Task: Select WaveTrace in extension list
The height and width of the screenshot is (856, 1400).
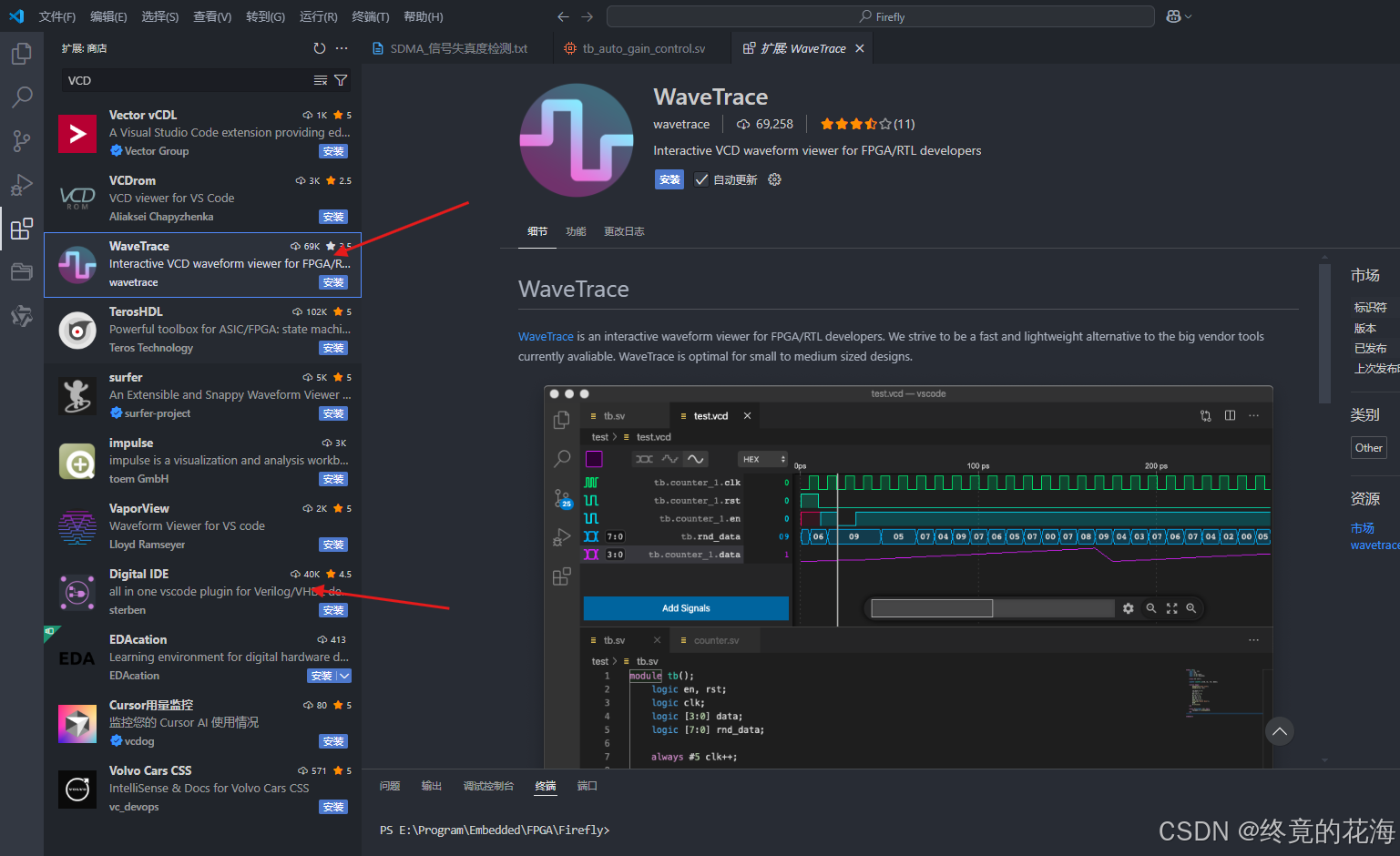Action: pyautogui.click(x=203, y=264)
